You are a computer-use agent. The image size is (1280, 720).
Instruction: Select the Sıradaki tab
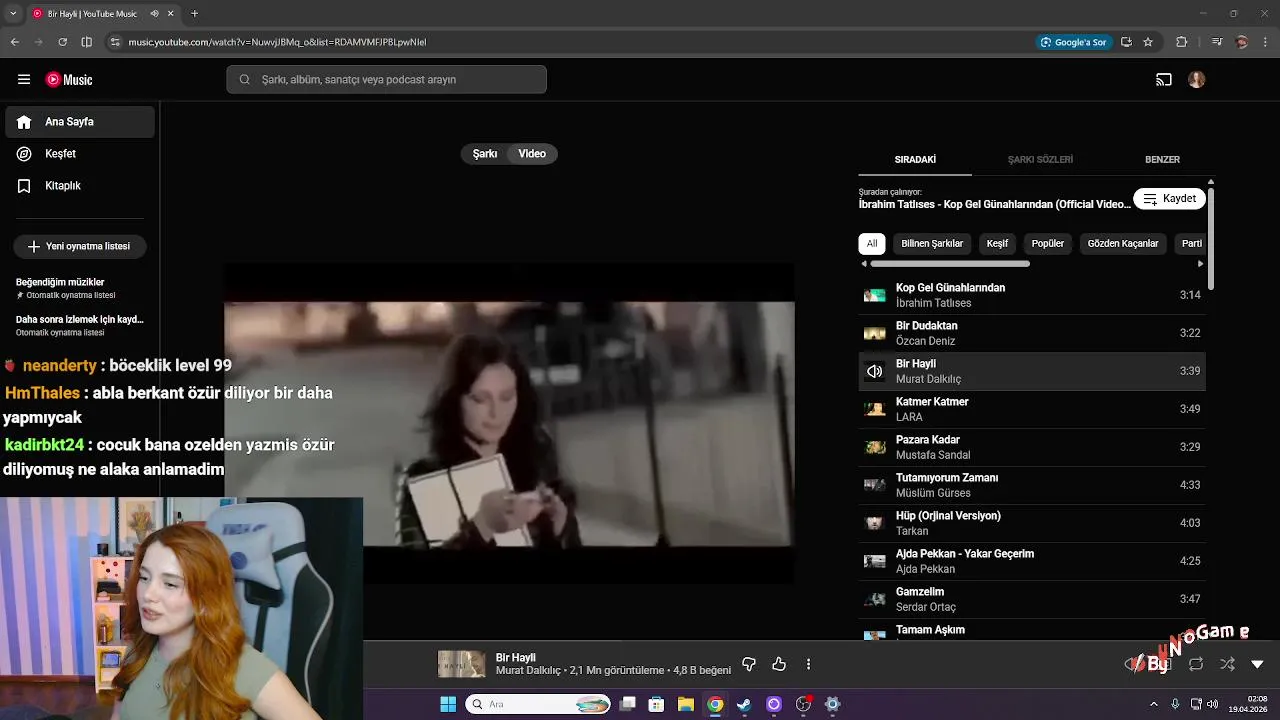click(x=915, y=160)
